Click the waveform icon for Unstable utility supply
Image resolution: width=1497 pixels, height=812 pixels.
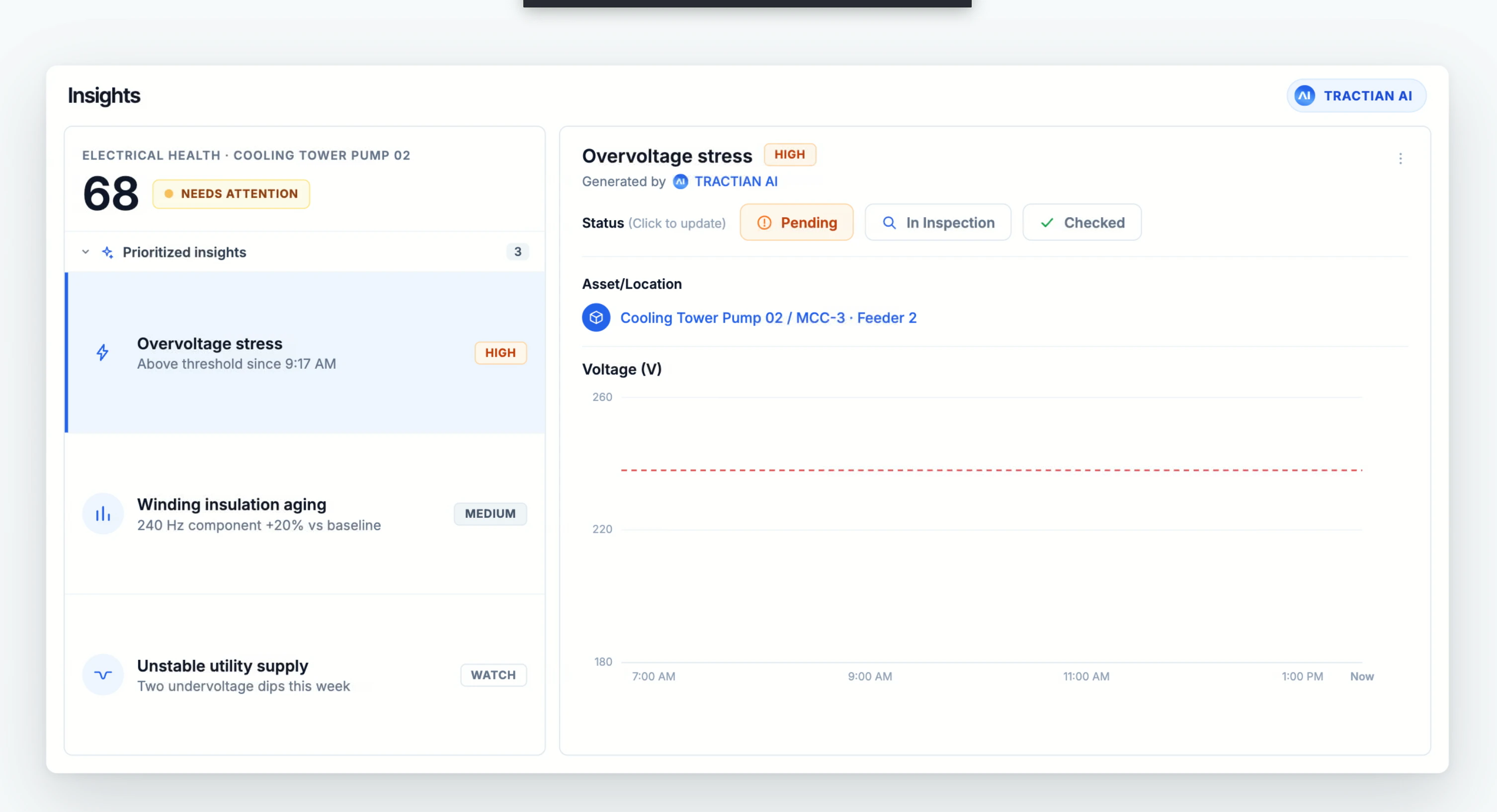(103, 675)
